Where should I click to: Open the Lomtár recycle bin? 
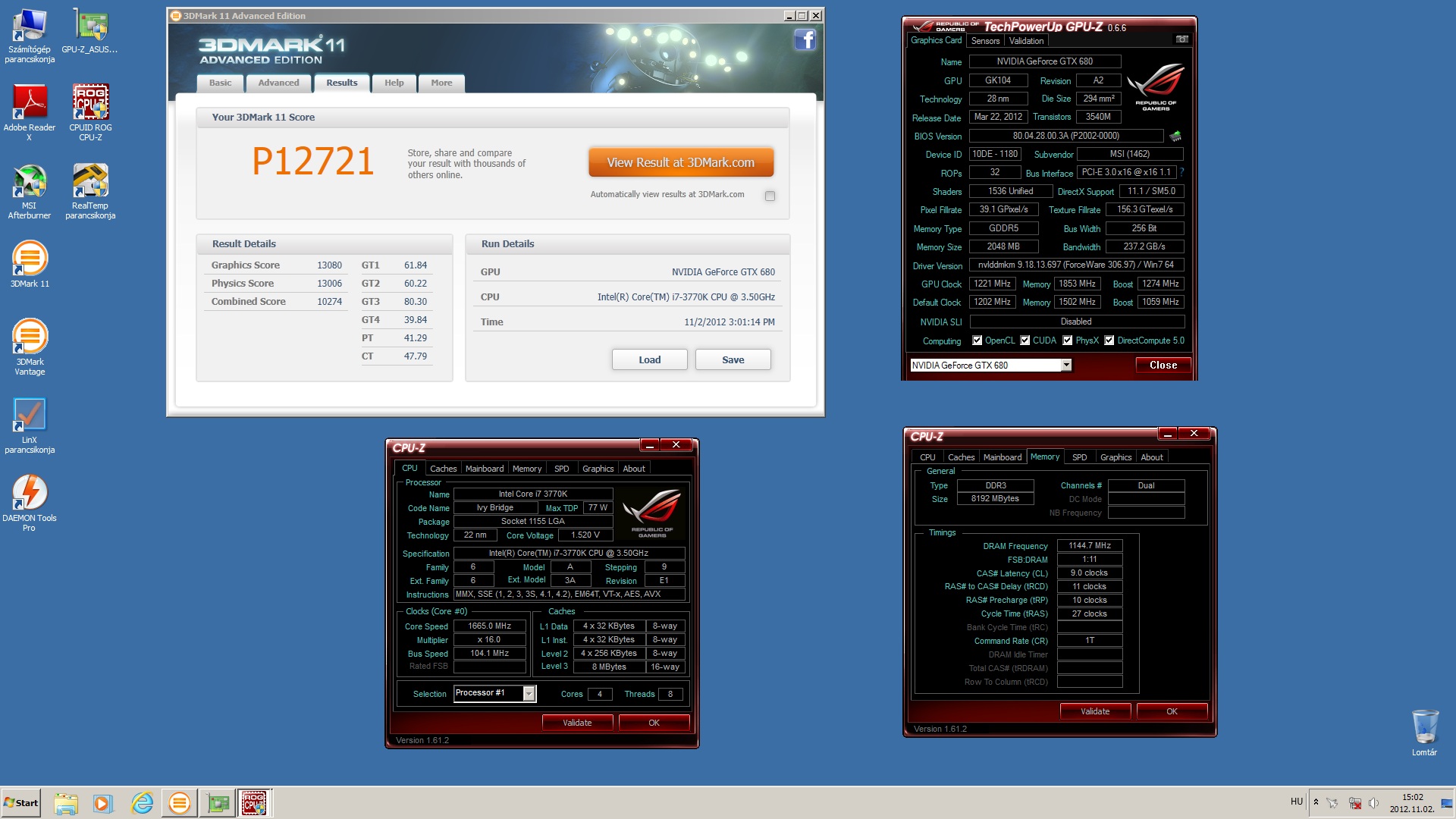[x=1424, y=726]
